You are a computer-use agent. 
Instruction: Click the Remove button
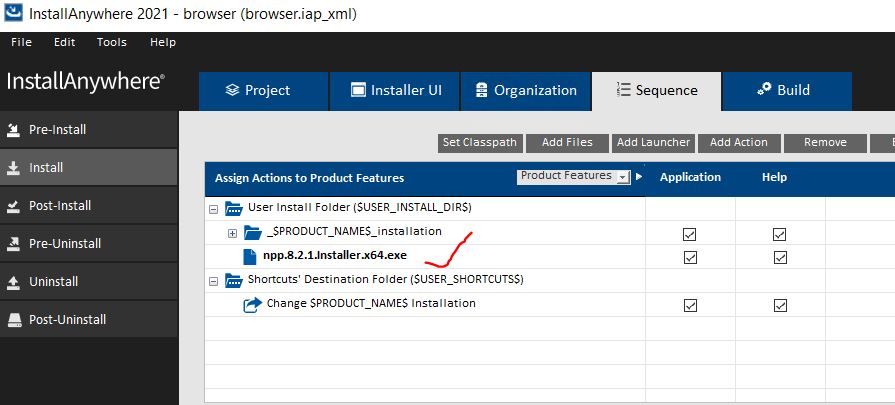pos(825,143)
